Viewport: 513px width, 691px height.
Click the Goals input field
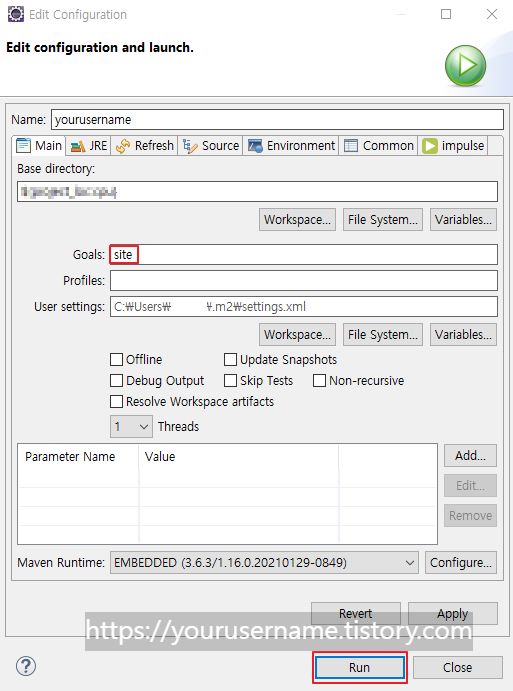click(x=304, y=255)
